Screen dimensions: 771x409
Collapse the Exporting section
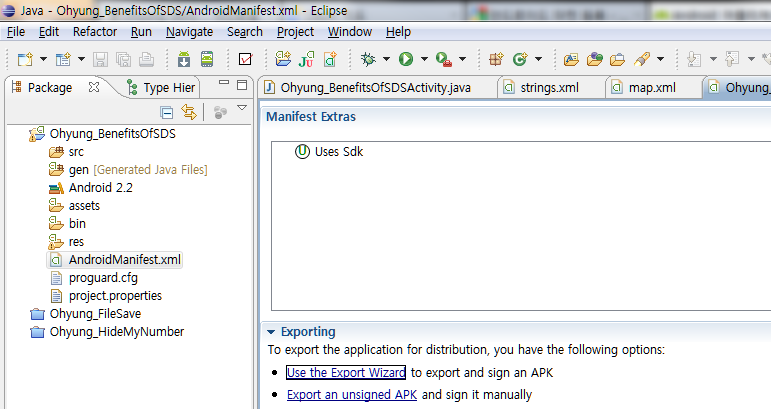pos(271,332)
